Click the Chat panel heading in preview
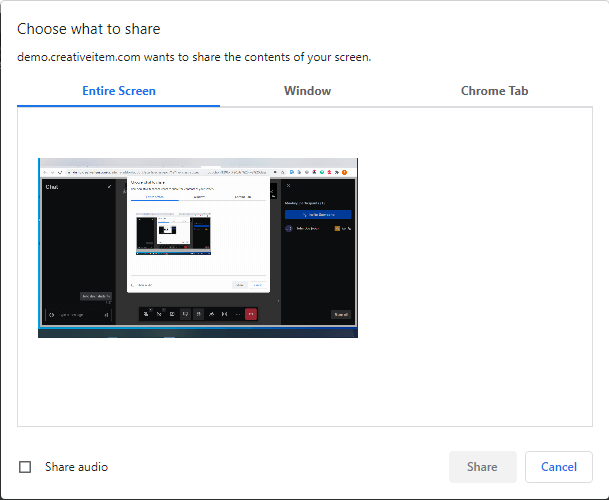Screen dimensions: 609x500 click(50, 186)
